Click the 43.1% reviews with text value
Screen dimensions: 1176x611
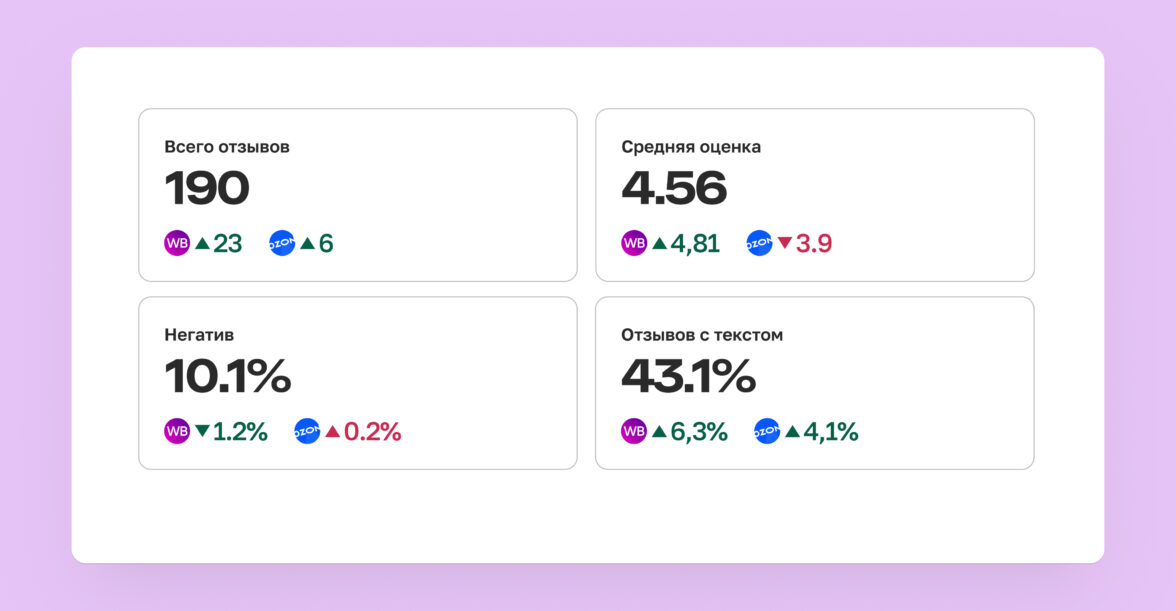coord(688,377)
